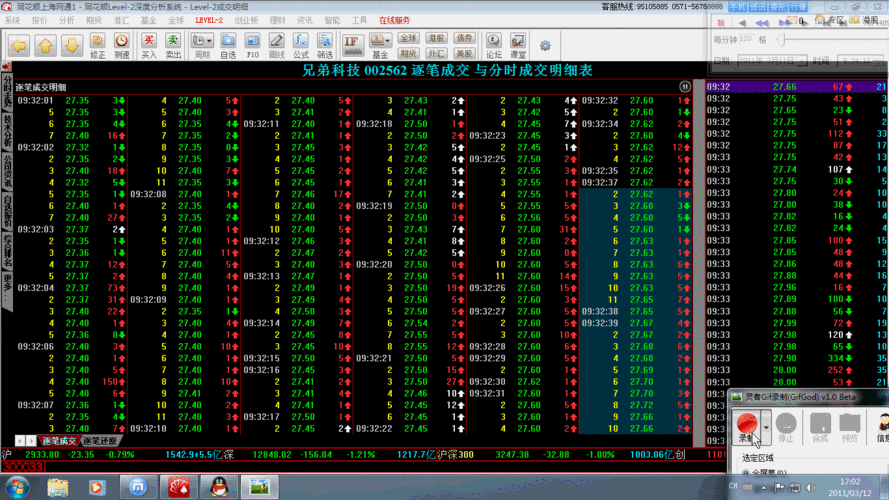
Task: Open the 基金 fund dropdown arrow
Action: click(x=388, y=41)
